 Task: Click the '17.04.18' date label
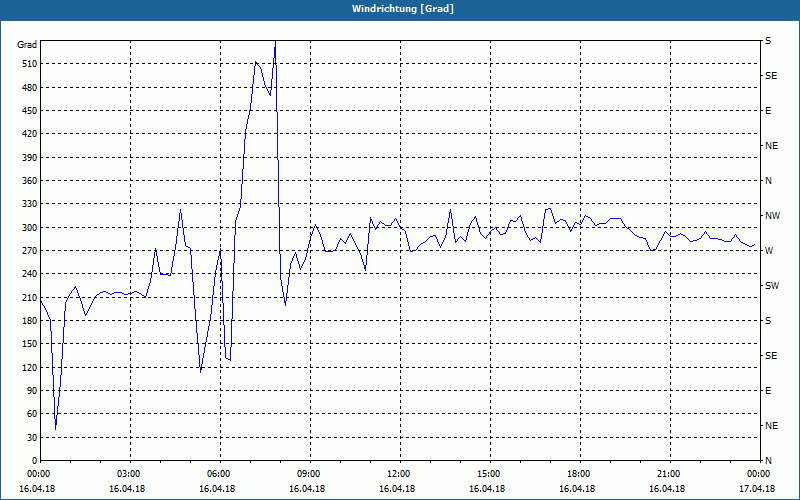click(x=757, y=489)
